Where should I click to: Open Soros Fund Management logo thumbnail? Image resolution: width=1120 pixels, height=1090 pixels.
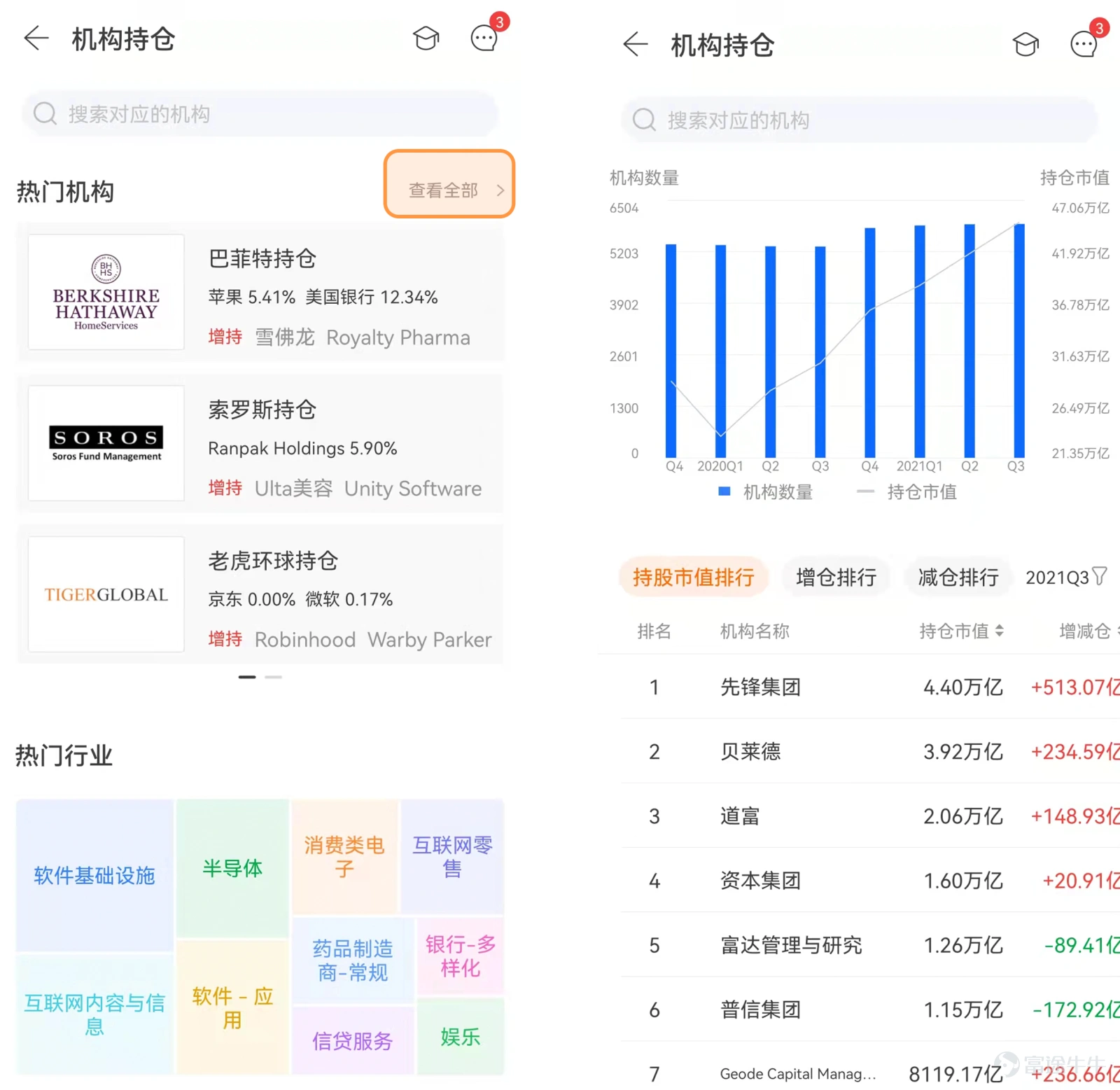pyautogui.click(x=106, y=443)
